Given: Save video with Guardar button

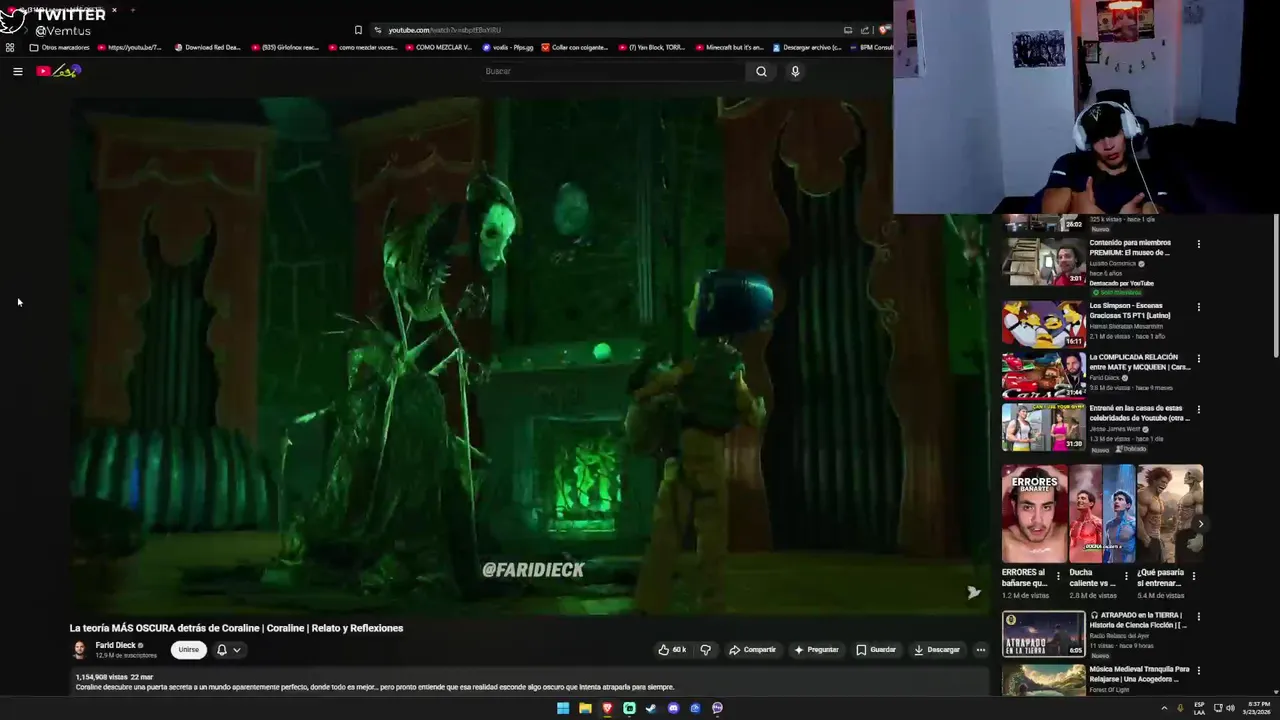Looking at the screenshot, I should click(876, 650).
